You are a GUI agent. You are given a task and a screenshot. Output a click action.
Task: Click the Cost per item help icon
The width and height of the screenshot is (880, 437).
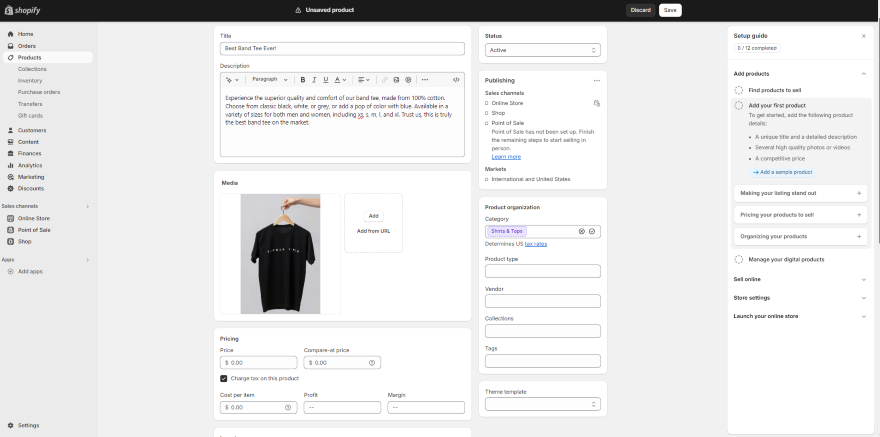pos(288,407)
